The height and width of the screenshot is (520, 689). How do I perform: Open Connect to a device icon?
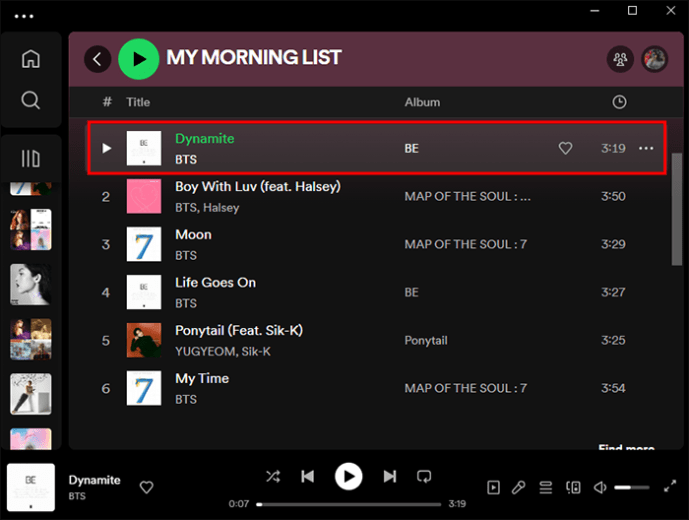(573, 487)
